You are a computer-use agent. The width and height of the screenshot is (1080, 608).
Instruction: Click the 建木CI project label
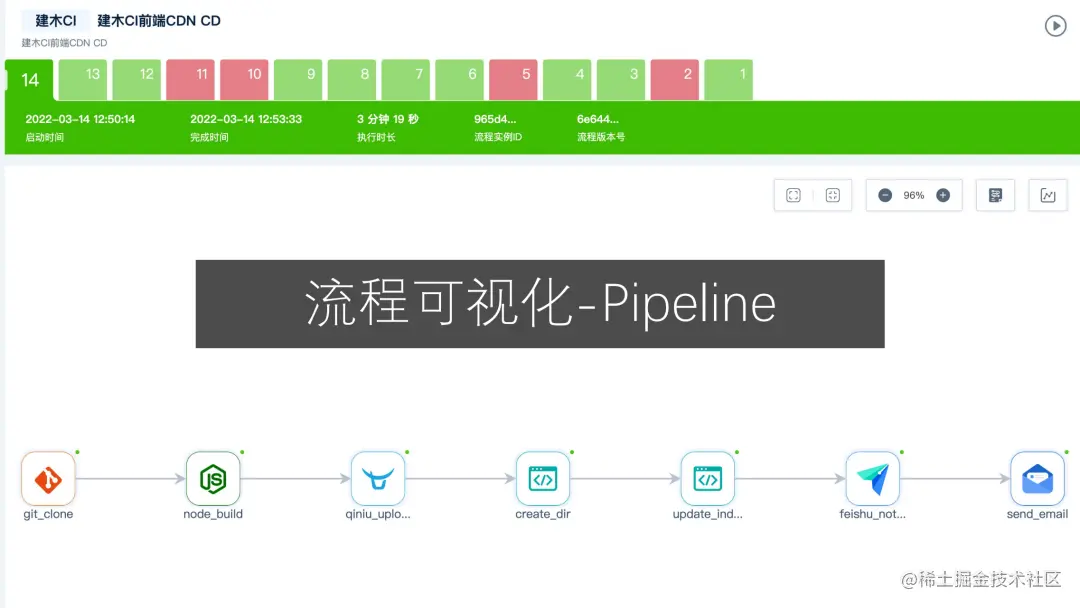click(56, 21)
